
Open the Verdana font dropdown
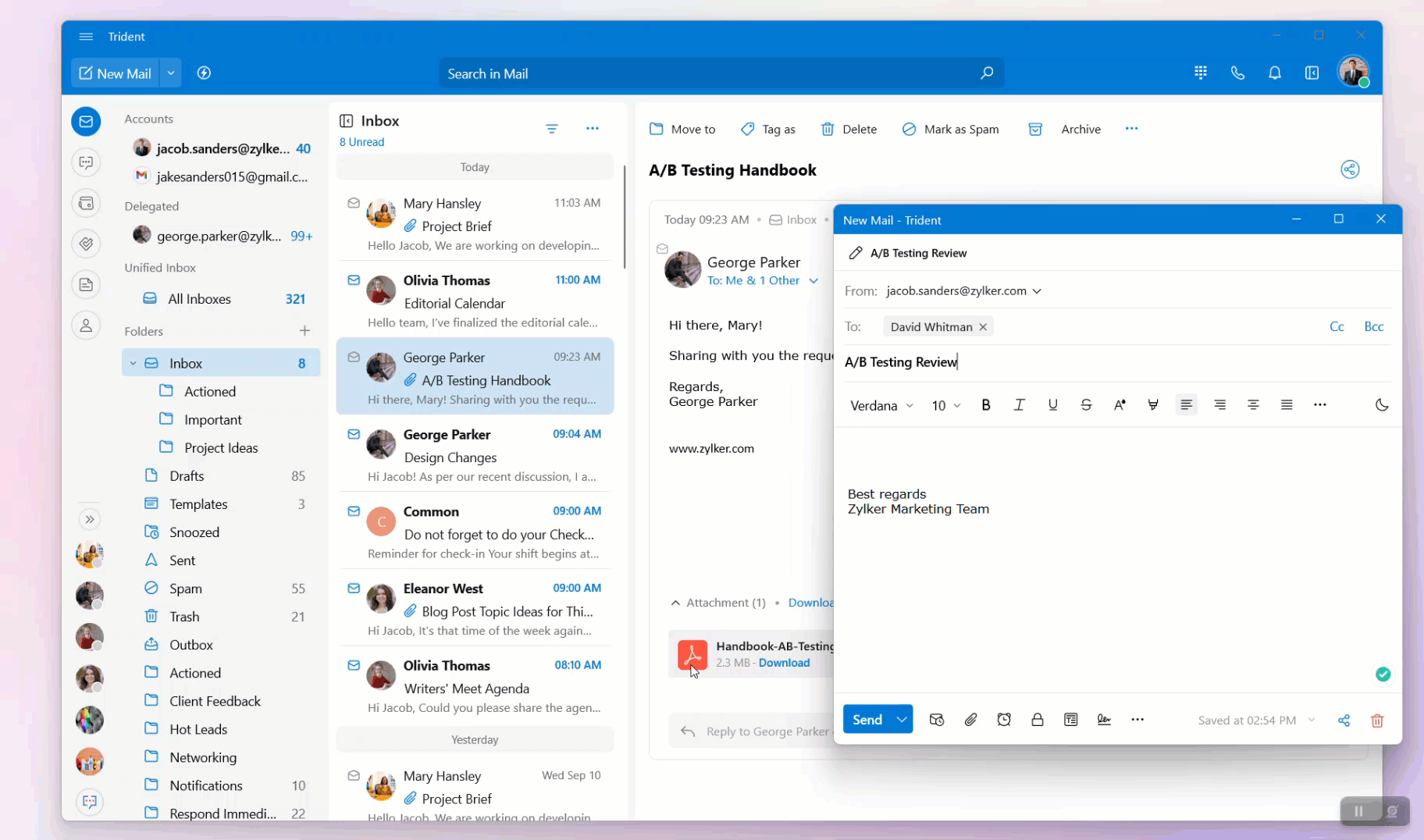pos(881,405)
